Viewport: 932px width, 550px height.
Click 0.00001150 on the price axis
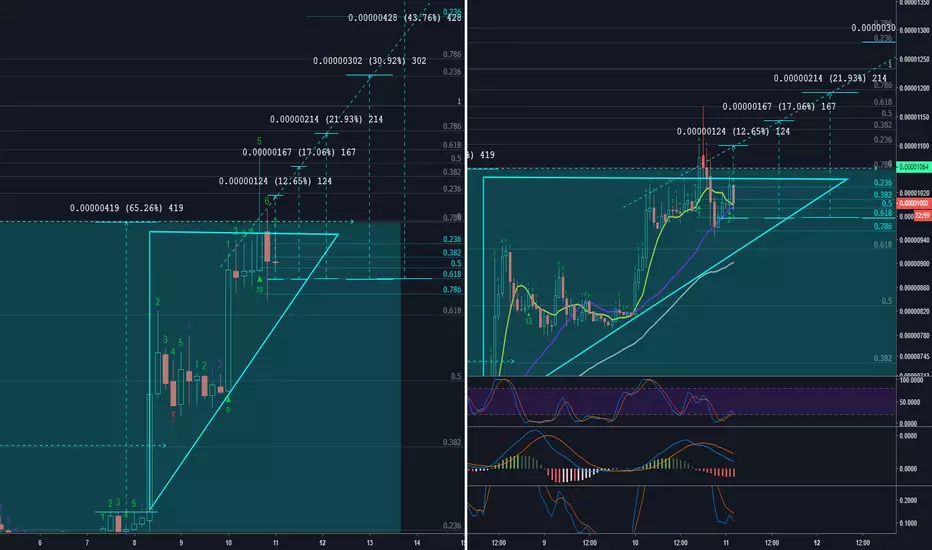915,117
